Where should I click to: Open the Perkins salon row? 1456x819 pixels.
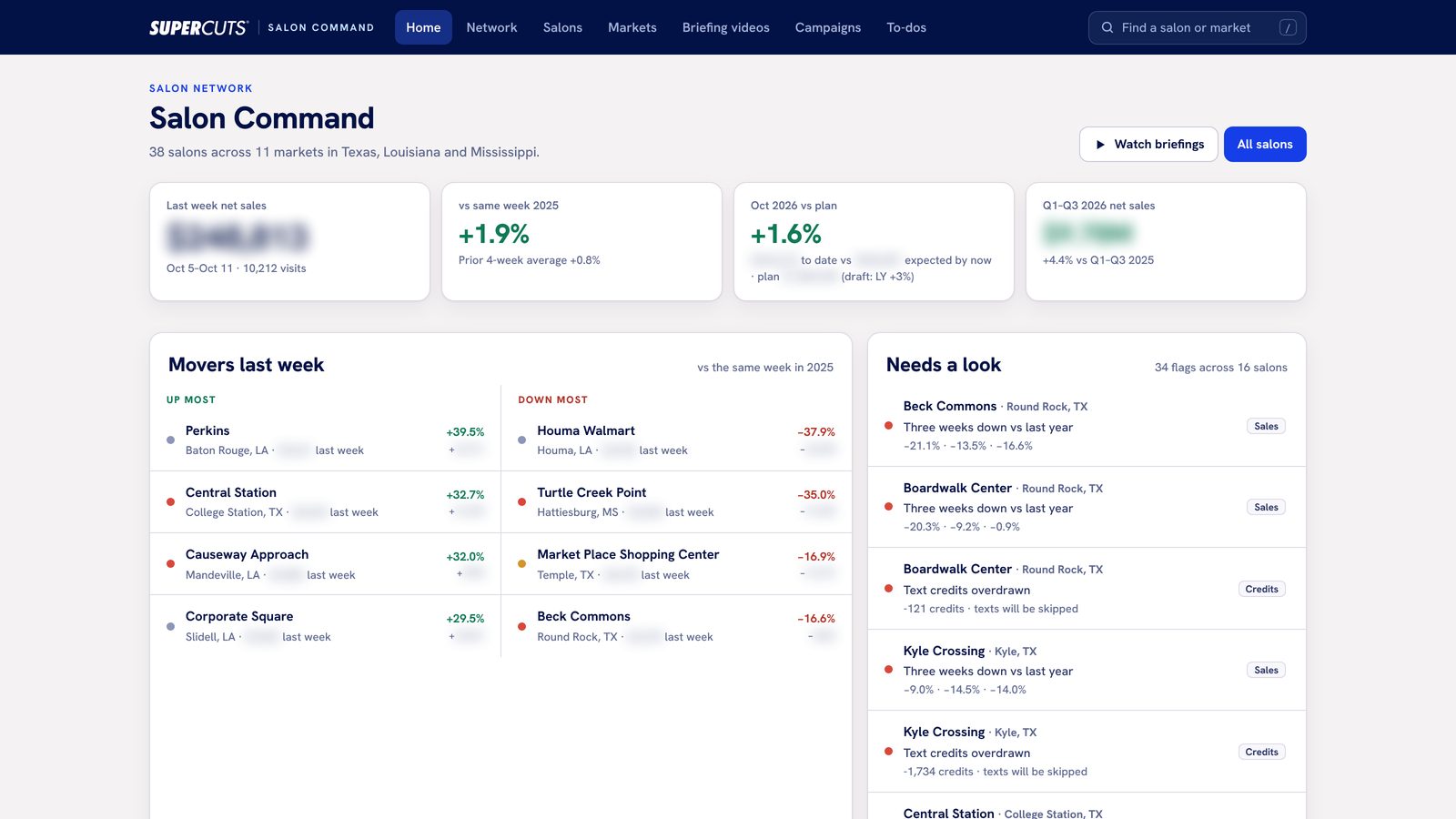(x=325, y=440)
